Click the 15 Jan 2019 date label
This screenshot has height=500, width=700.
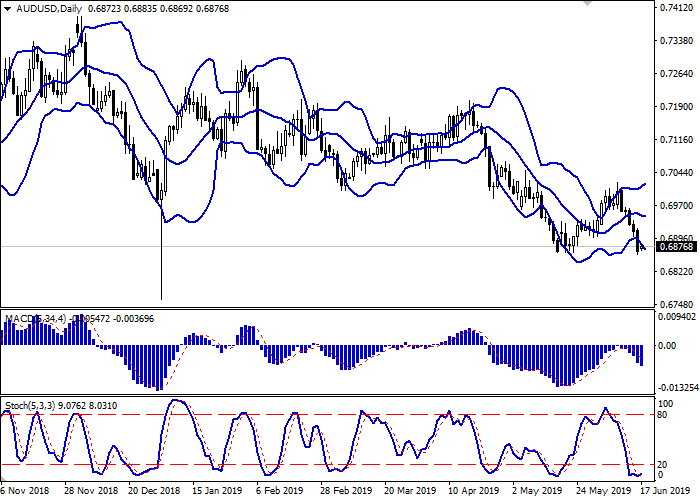tap(216, 491)
